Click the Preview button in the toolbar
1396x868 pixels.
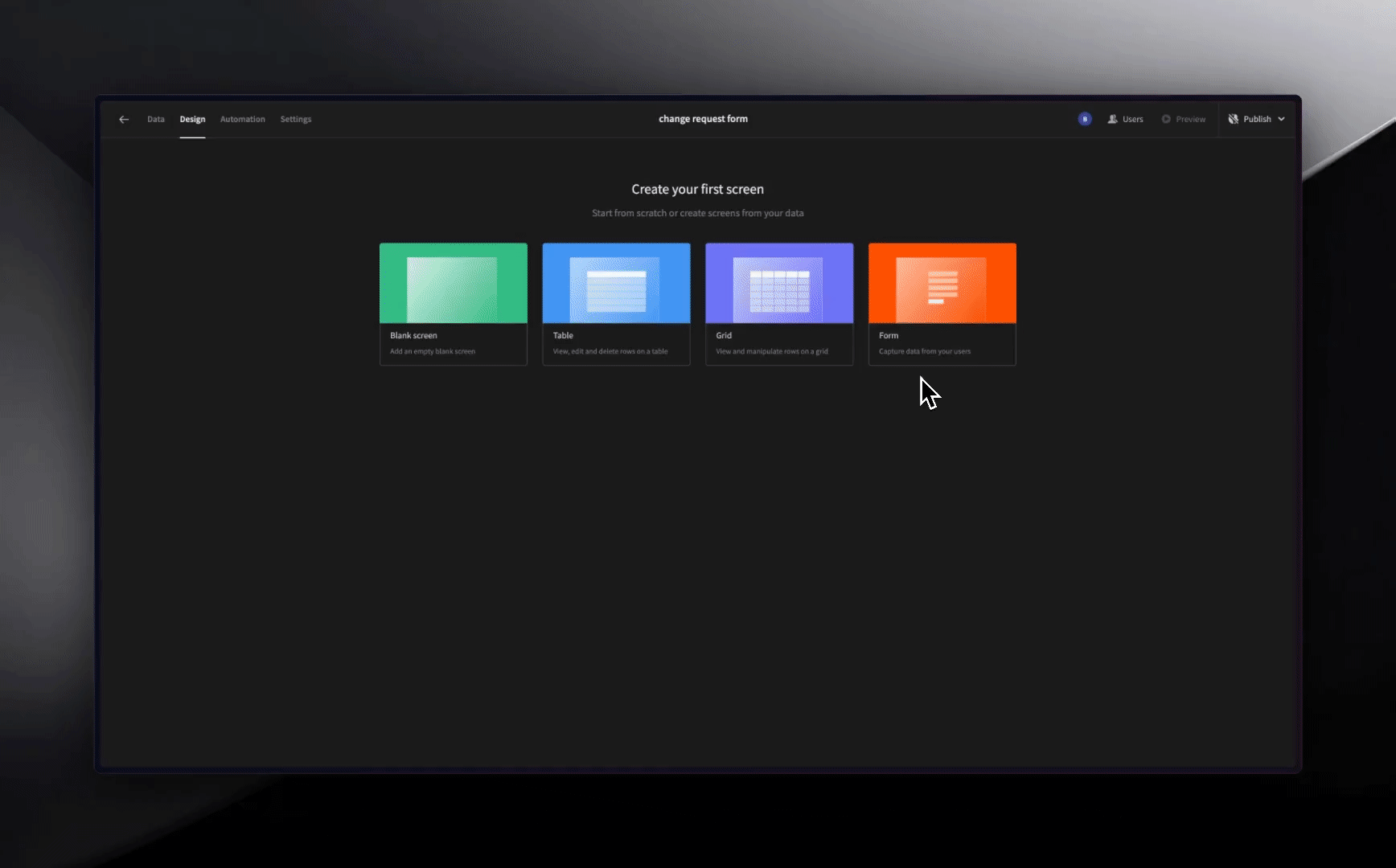click(1184, 119)
